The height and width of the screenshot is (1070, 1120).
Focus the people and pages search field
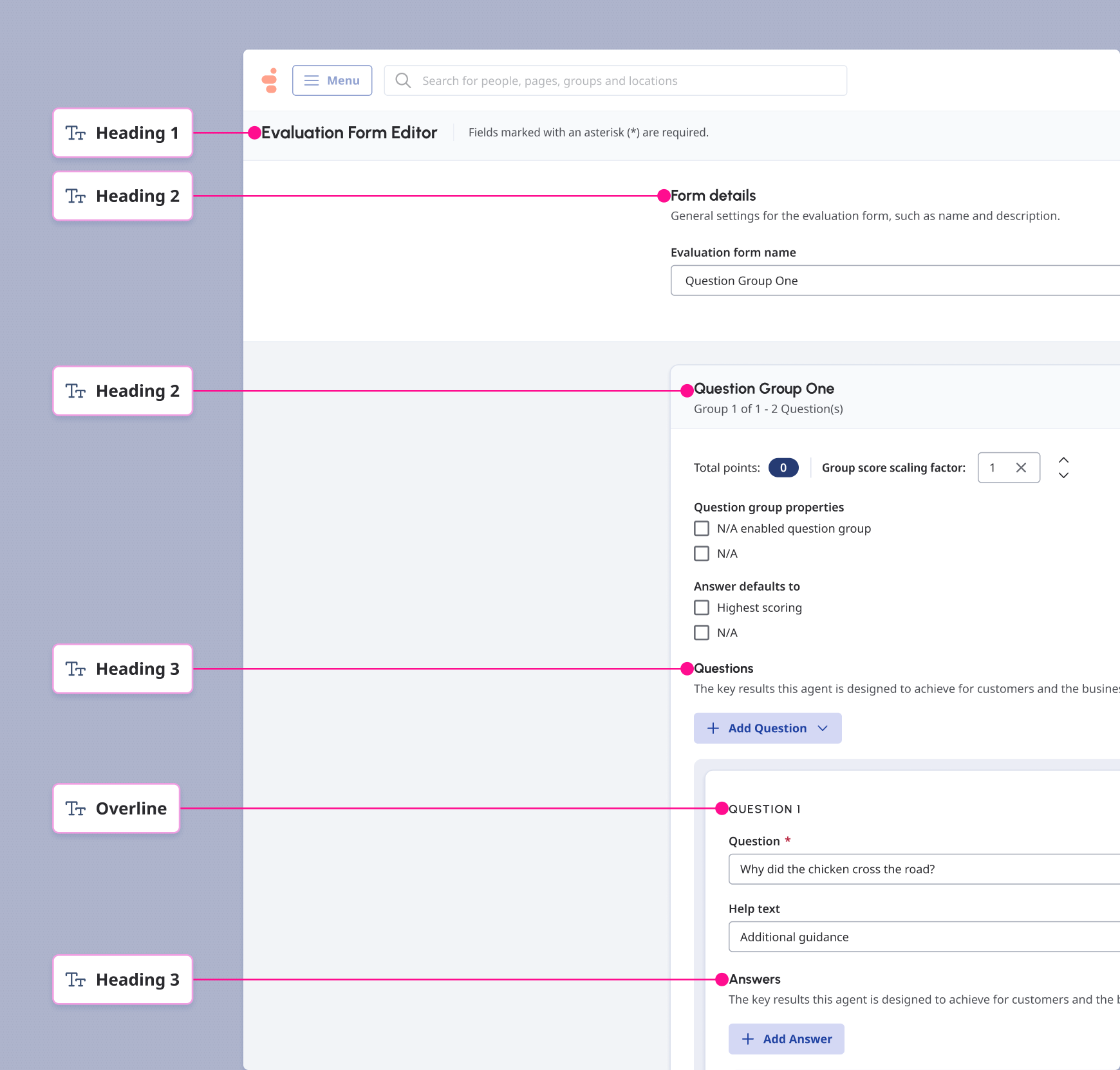click(615, 80)
